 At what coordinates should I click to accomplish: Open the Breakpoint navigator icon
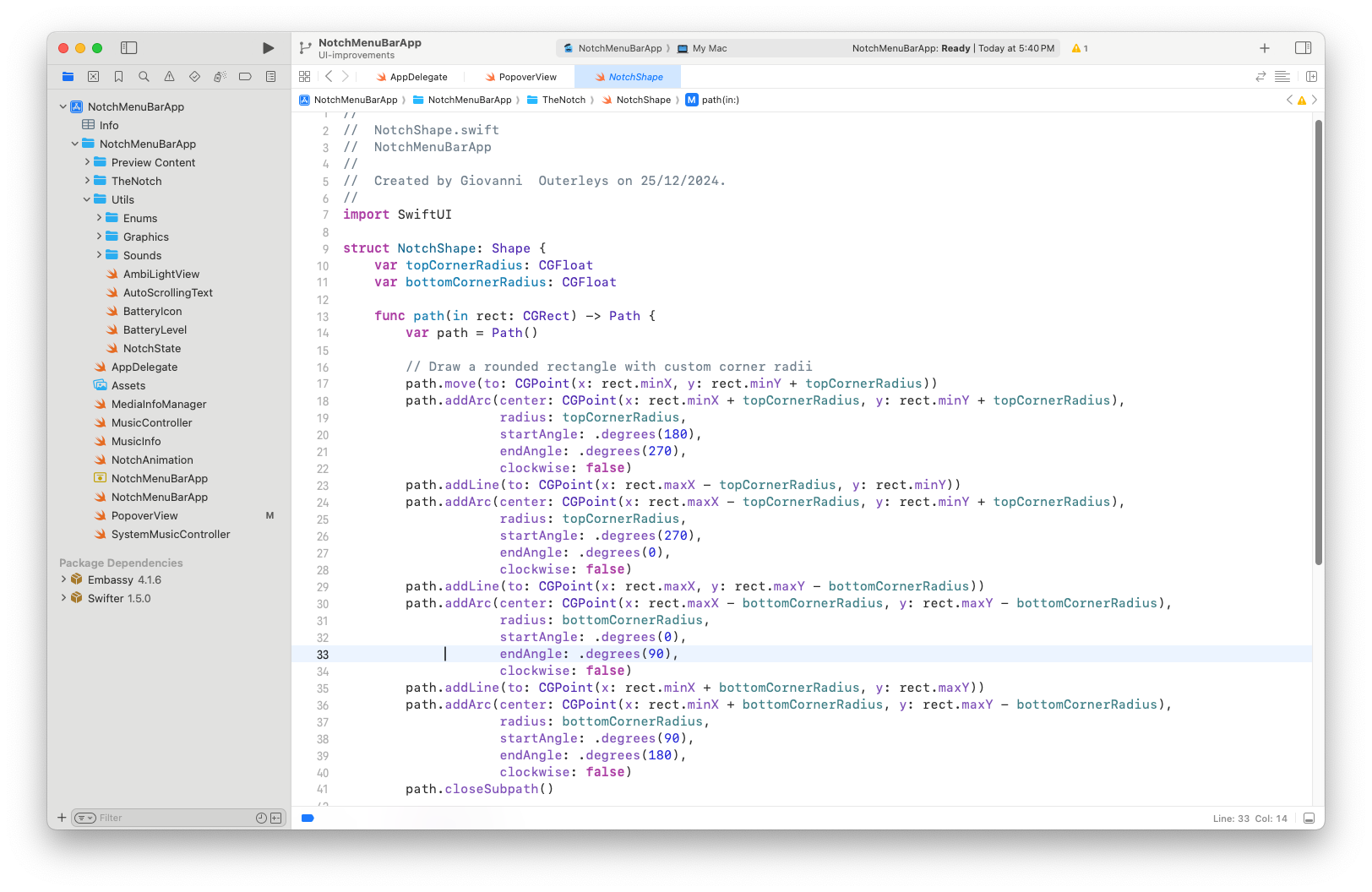point(245,77)
